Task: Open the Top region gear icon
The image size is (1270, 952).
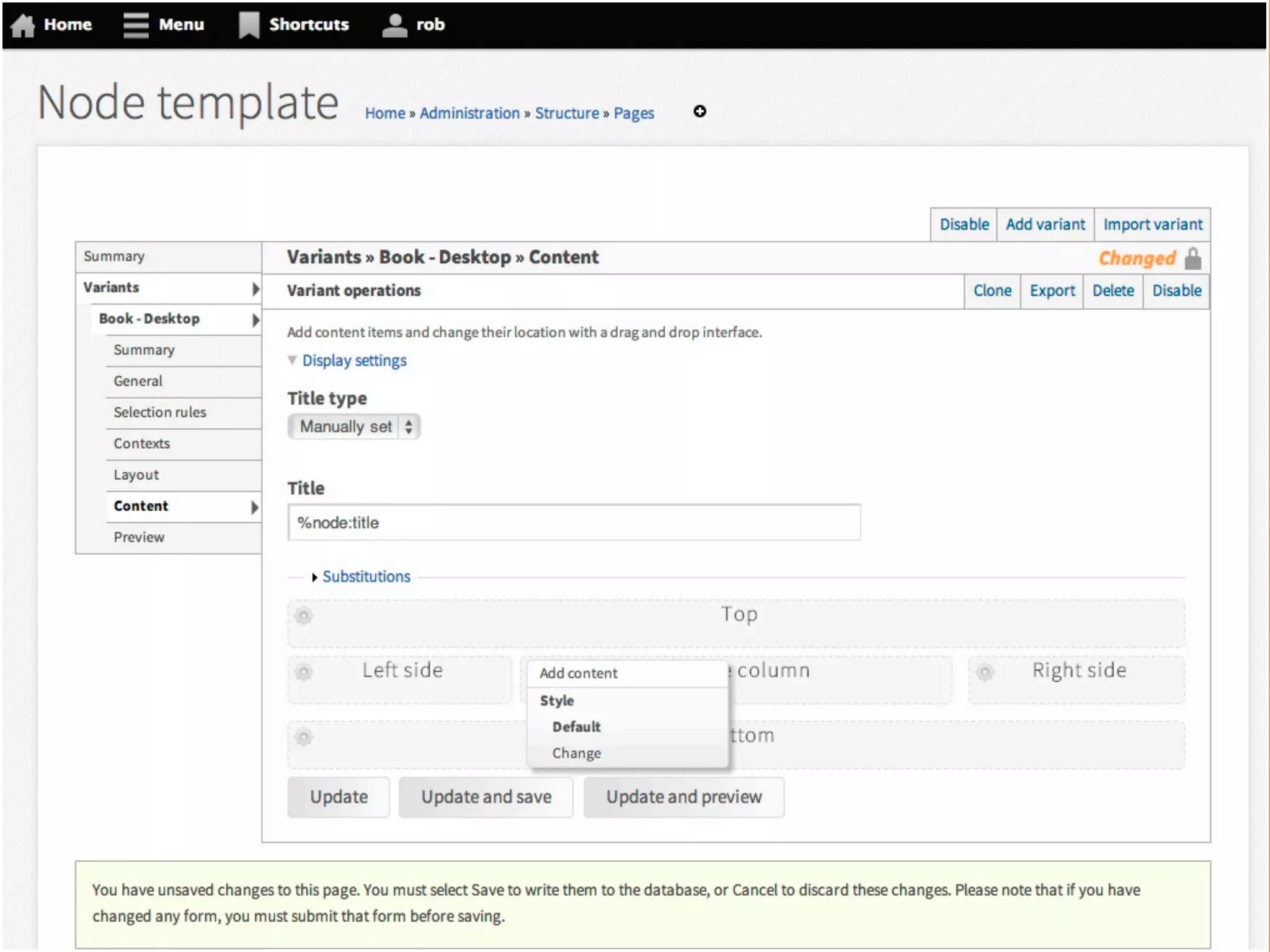Action: click(x=304, y=616)
